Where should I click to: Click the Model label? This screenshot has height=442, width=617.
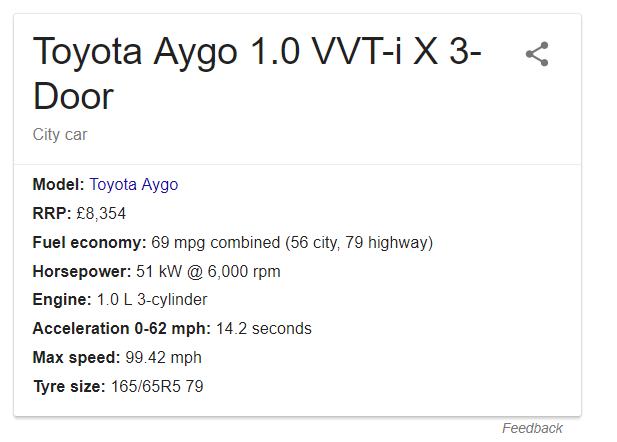[x=58, y=185]
